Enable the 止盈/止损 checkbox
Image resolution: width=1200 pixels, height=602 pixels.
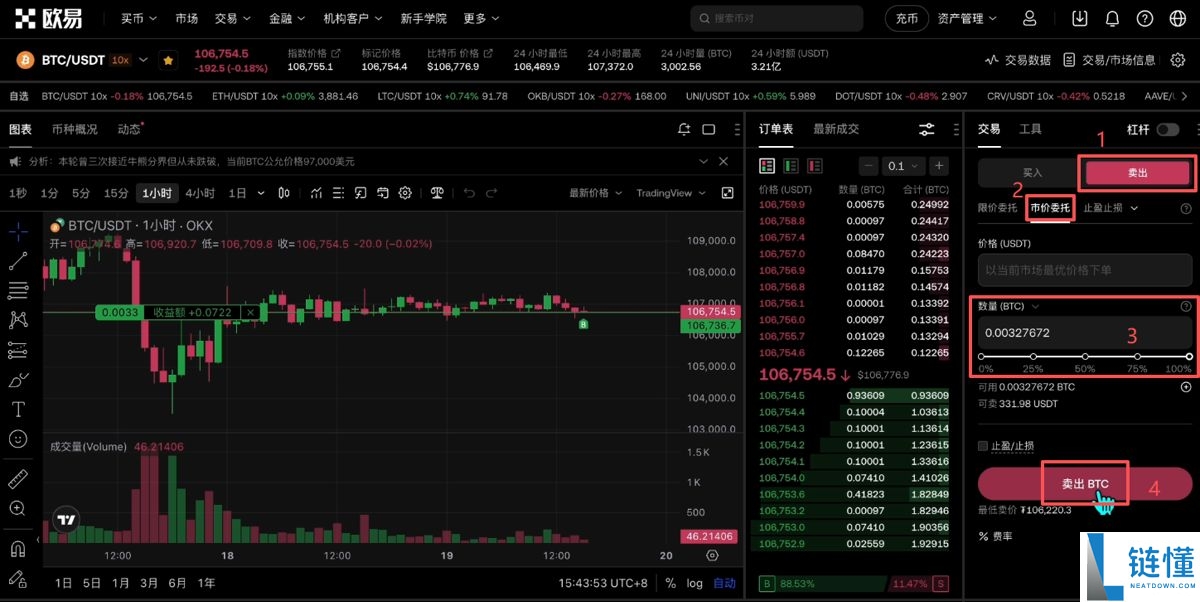[983, 444]
